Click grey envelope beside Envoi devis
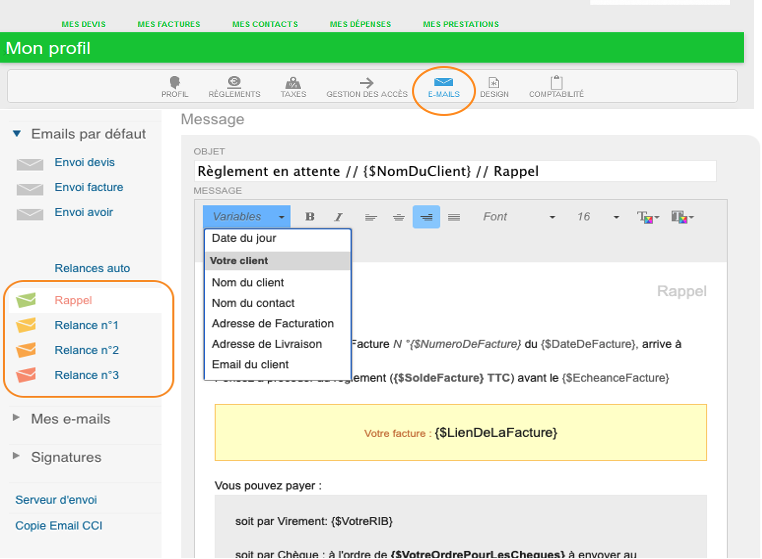 click(x=30, y=164)
